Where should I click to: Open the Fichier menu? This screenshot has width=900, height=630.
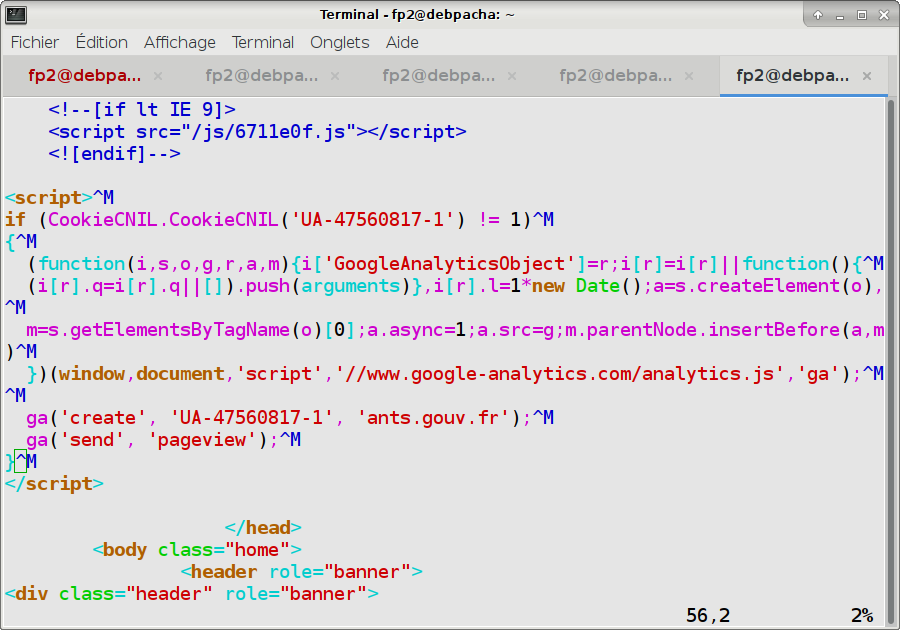point(34,42)
